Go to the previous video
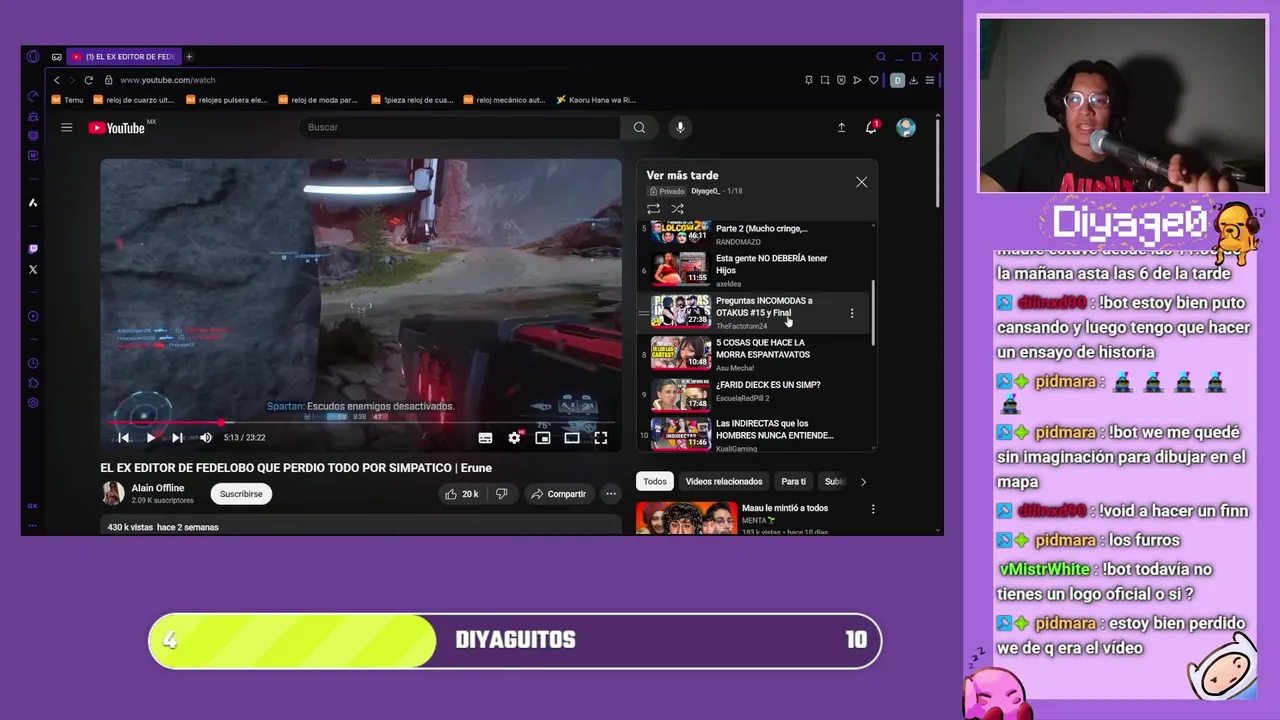 point(124,437)
